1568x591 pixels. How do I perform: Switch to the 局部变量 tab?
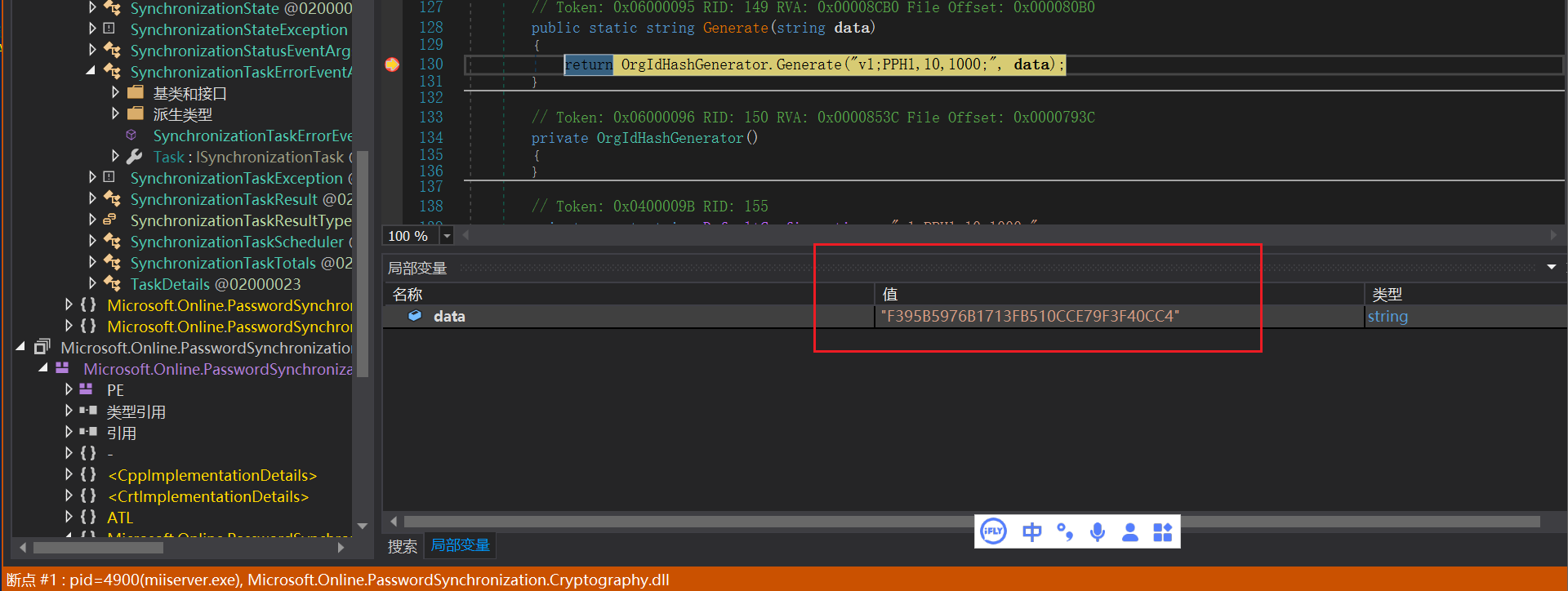(x=461, y=545)
